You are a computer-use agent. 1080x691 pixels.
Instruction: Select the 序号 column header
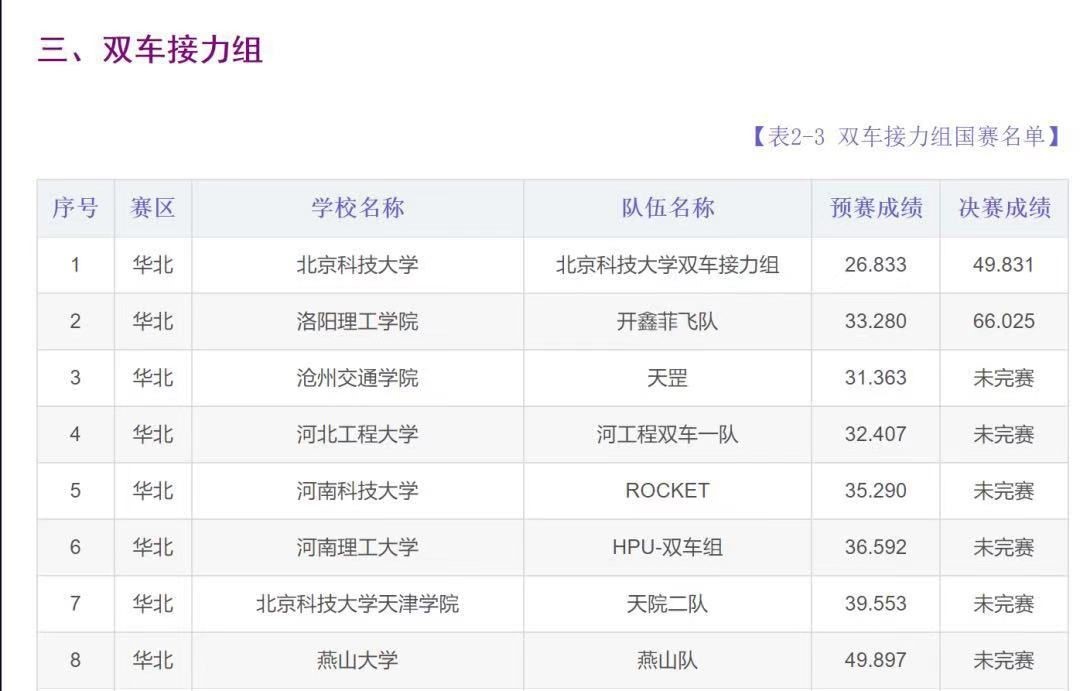coord(75,208)
